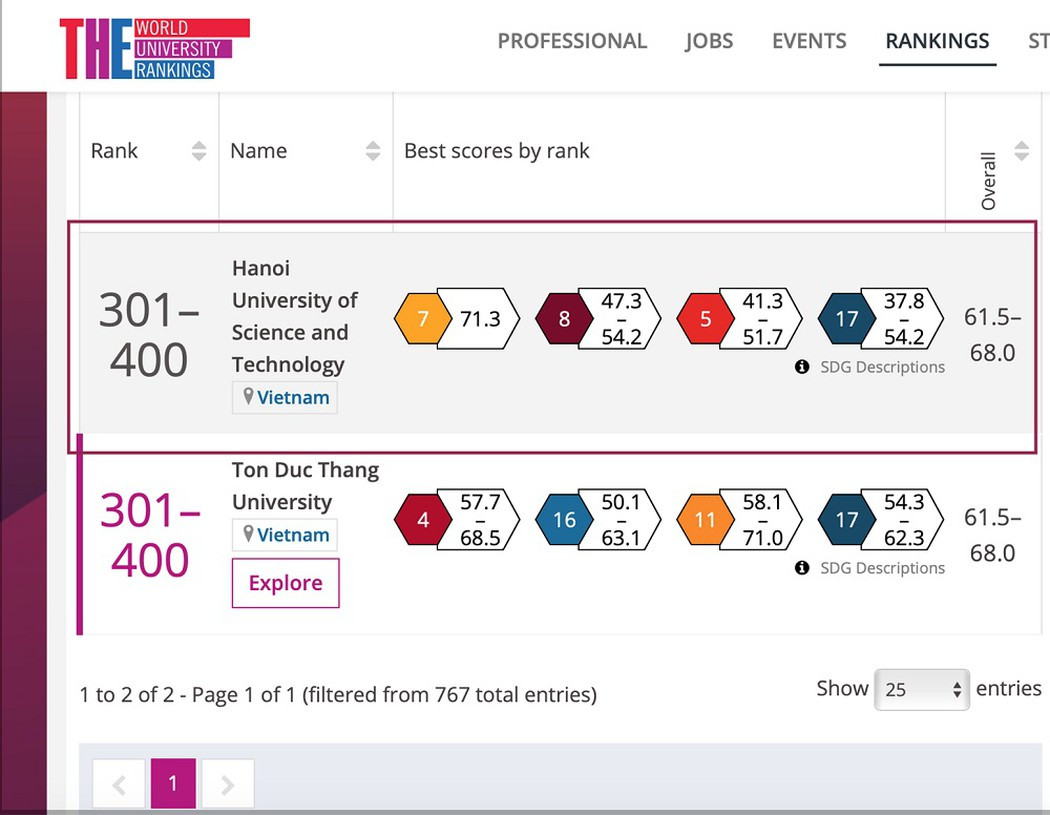Viewport: 1050px width, 815px height.
Task: Click SDG 4 hexagon for Ton Duc Thang
Action: tap(423, 520)
